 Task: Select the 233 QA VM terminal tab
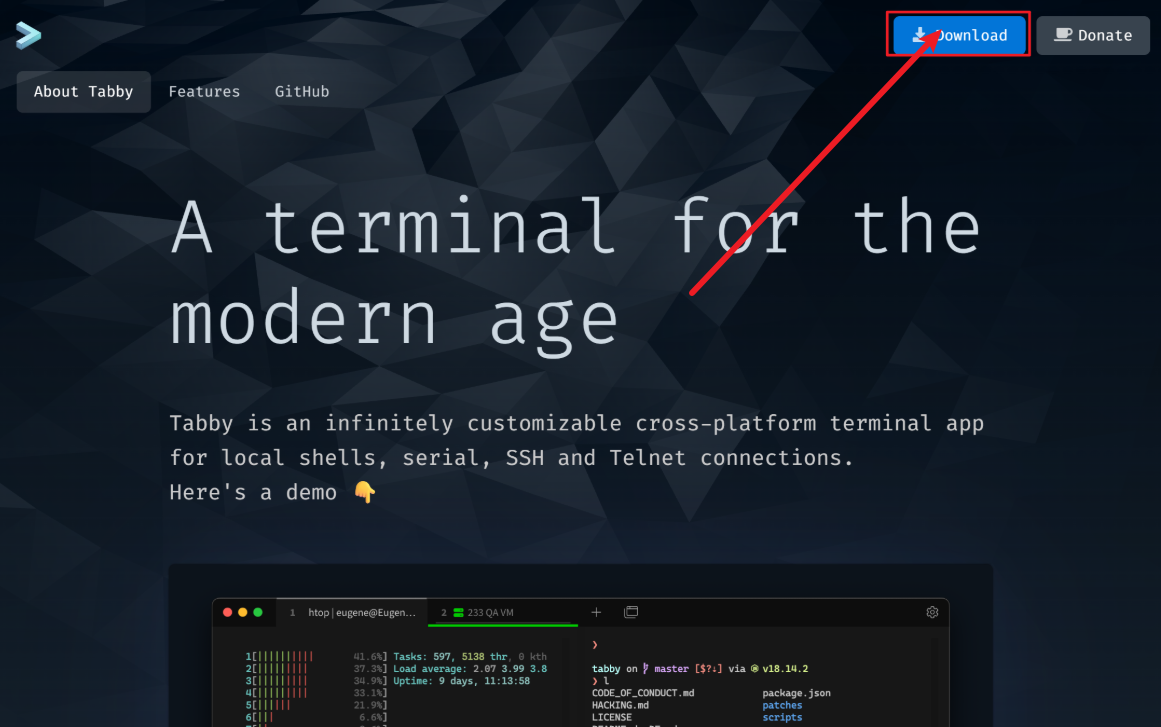click(x=503, y=612)
